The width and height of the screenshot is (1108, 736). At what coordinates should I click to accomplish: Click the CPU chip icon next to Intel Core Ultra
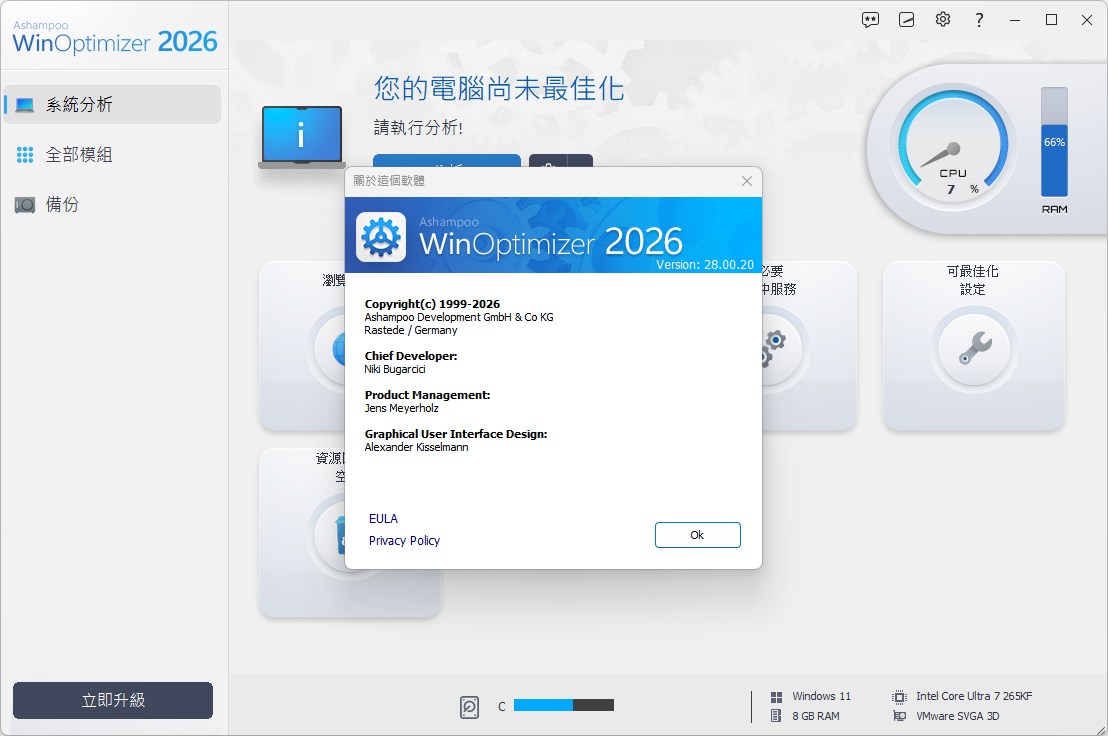click(x=899, y=696)
